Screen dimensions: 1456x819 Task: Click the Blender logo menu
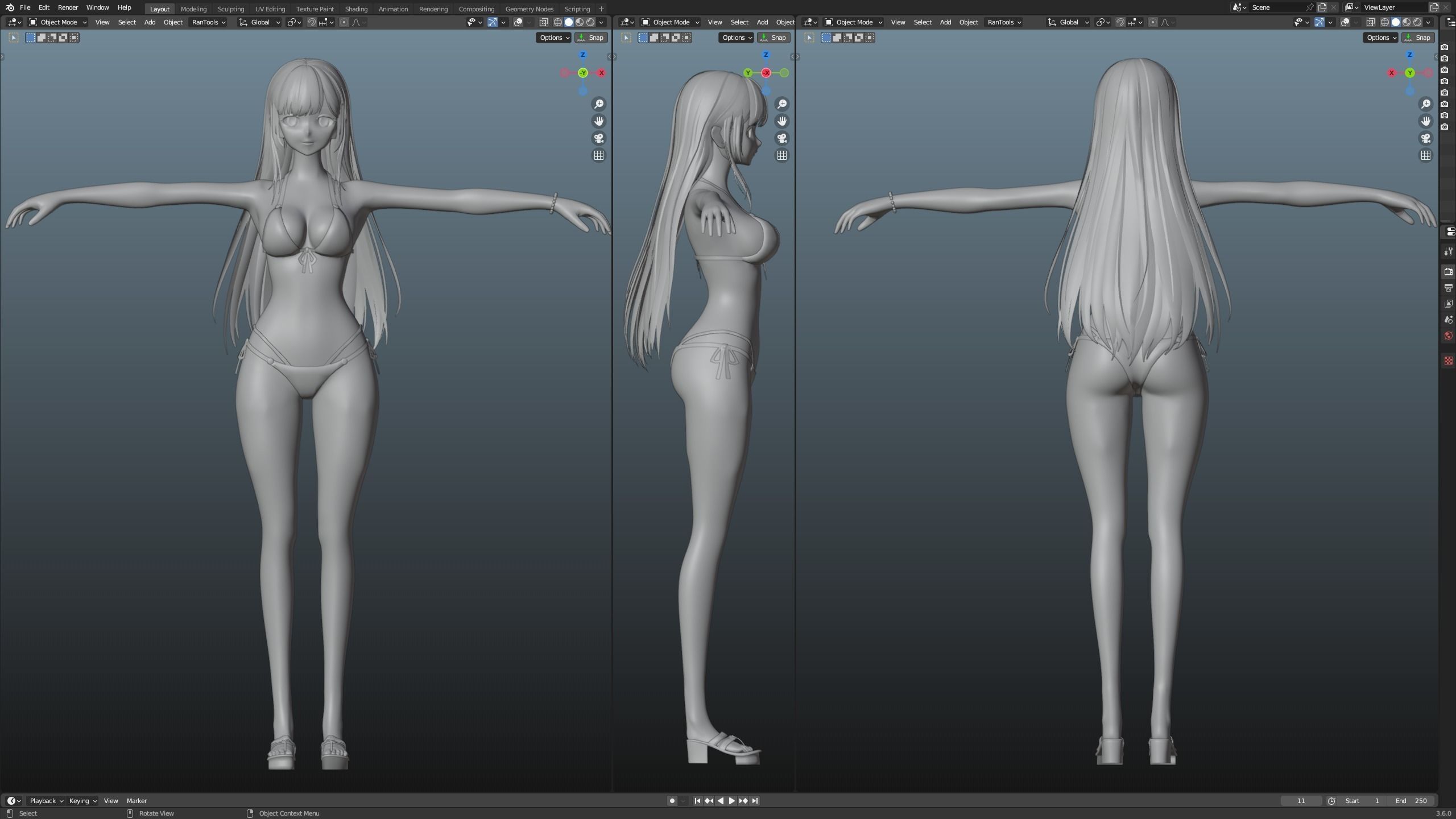[10, 7]
